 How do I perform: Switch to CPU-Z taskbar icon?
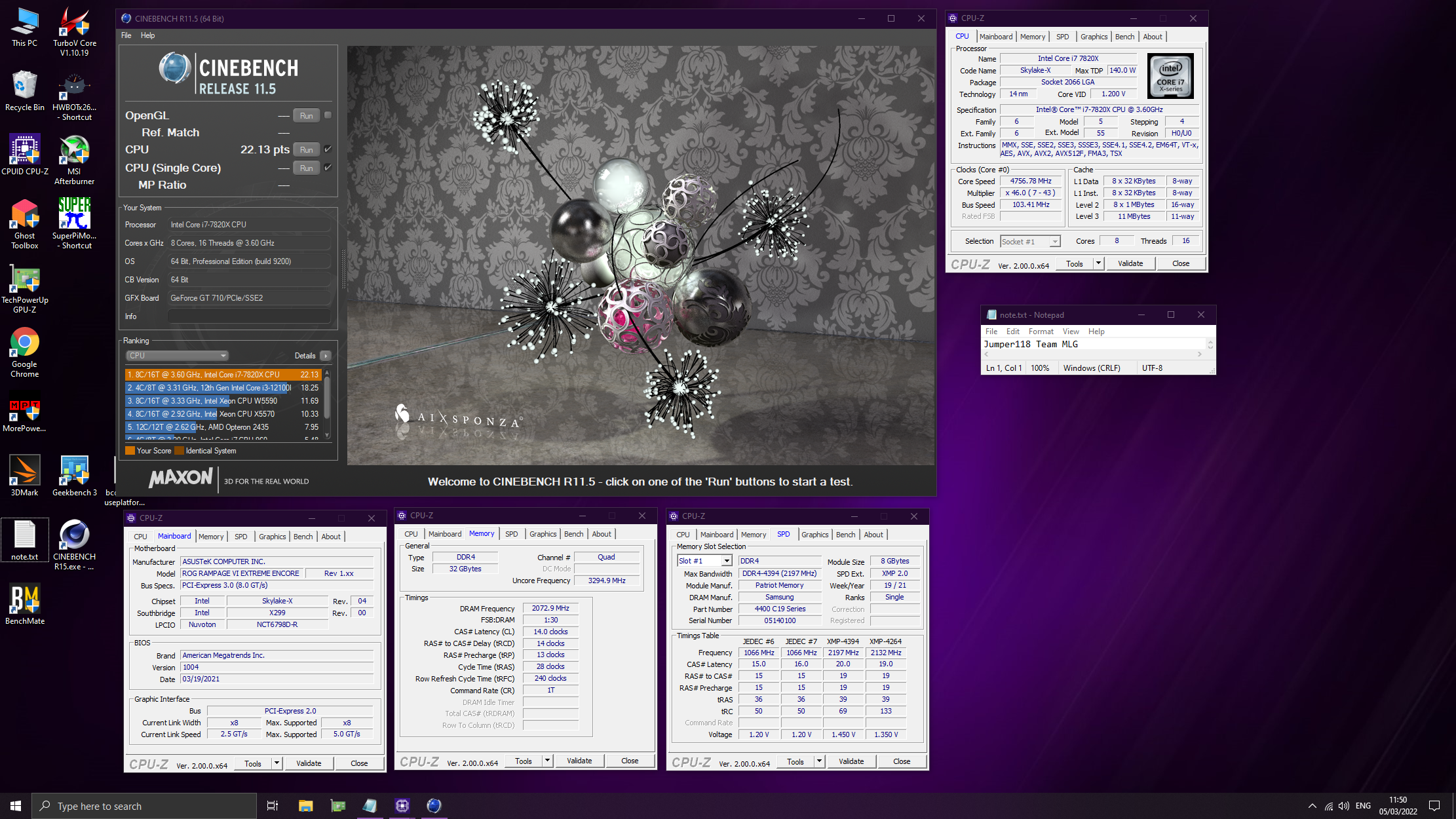[402, 806]
